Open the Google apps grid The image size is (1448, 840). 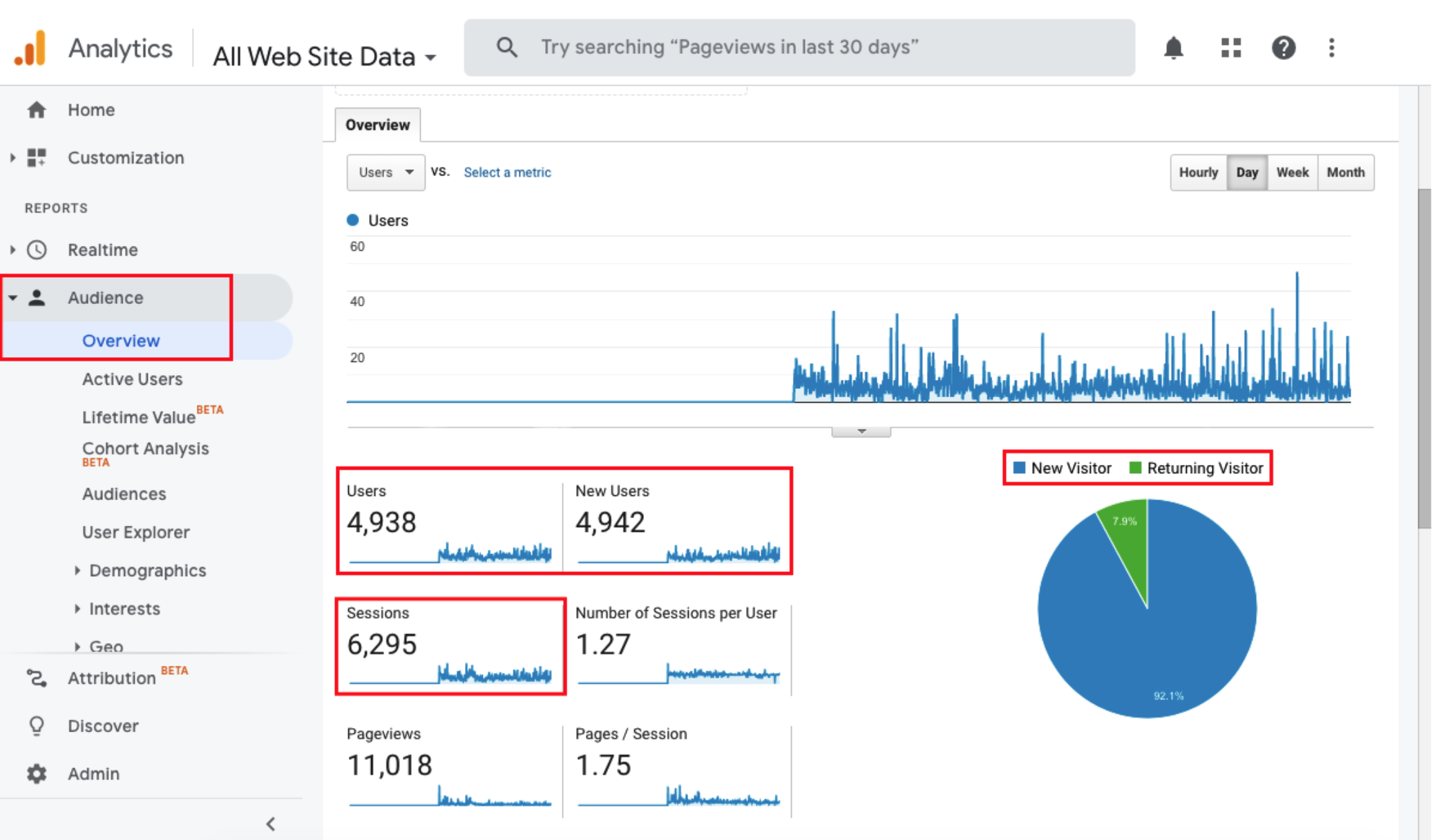pos(1230,47)
